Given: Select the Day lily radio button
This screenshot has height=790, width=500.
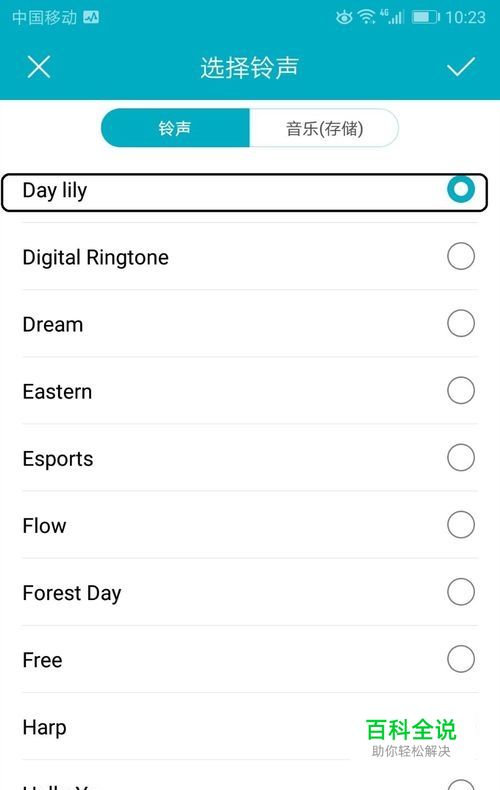Looking at the screenshot, I should coord(461,189).
